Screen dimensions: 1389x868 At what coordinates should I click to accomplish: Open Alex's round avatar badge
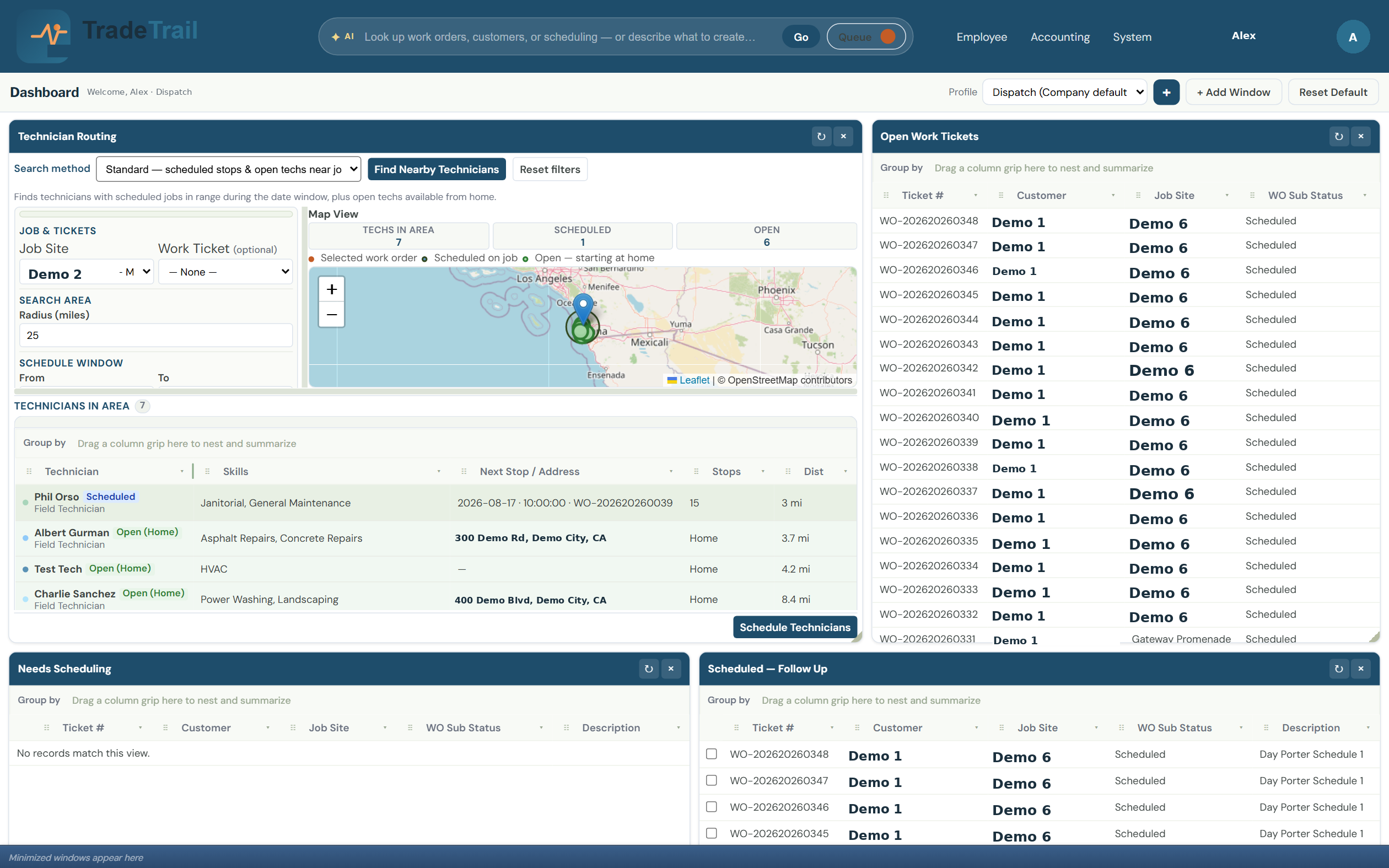click(1353, 37)
